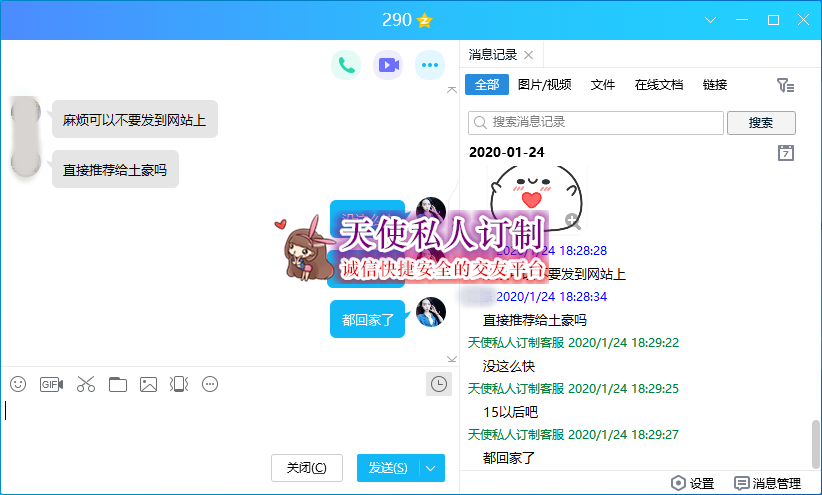Click the message records scrollbar
Image resolution: width=822 pixels, height=495 pixels.
tap(815, 440)
